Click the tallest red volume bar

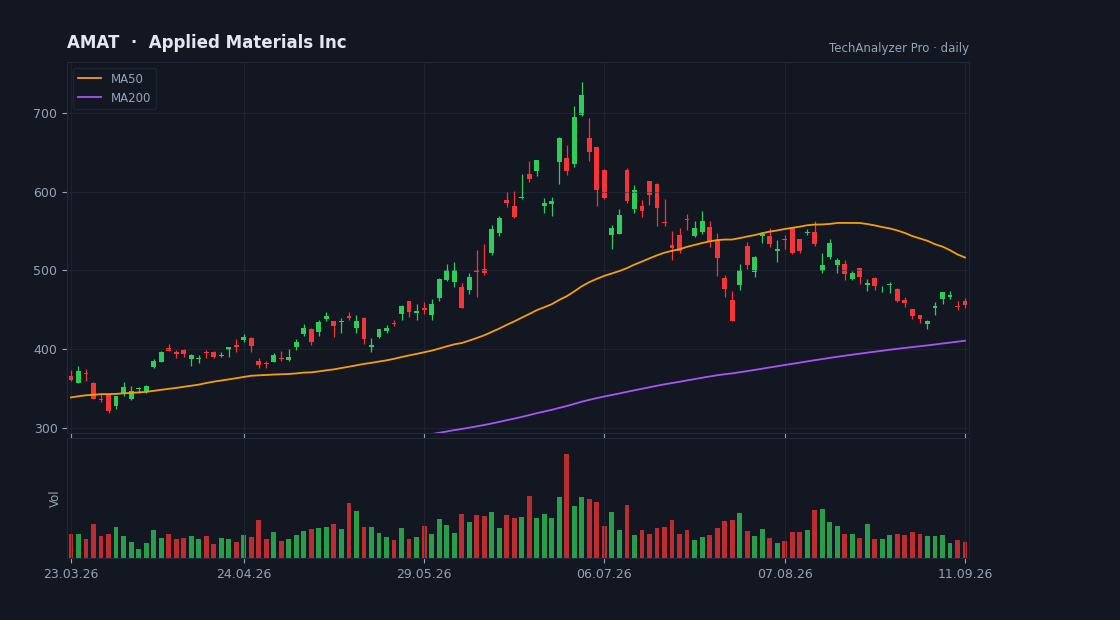tap(566, 506)
